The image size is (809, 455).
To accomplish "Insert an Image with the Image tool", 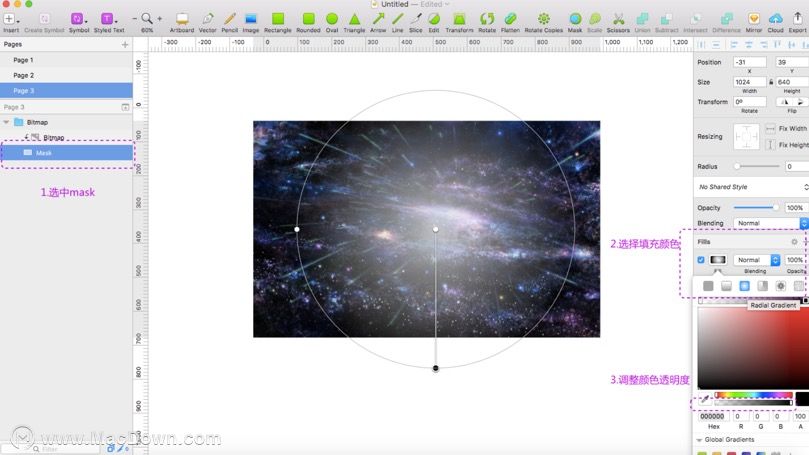I will pos(251,19).
